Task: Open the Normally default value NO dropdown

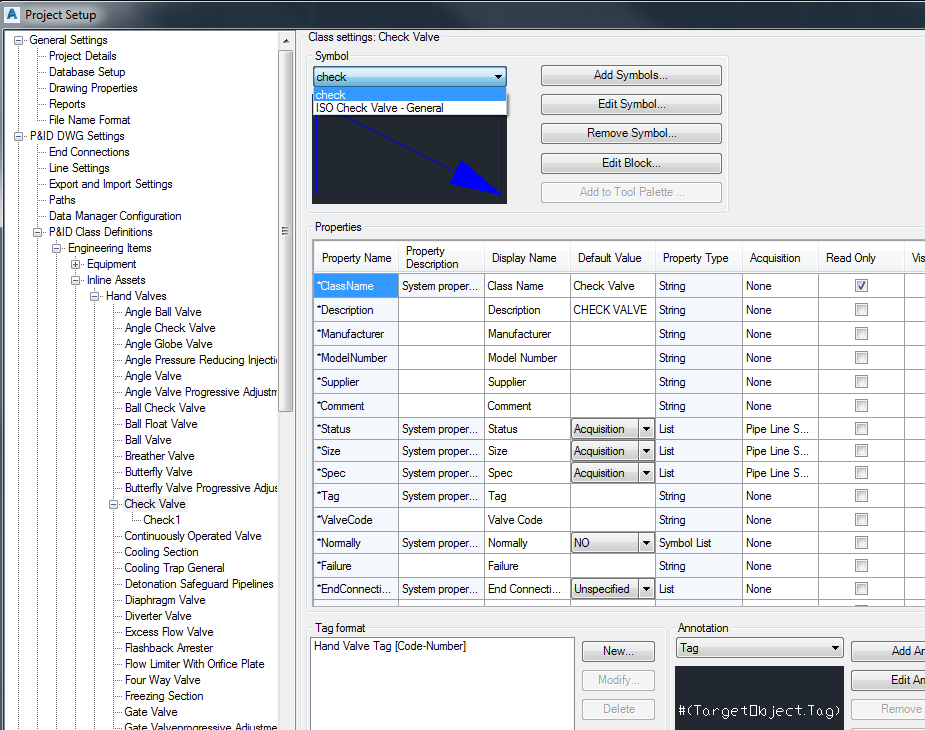Action: (645, 543)
